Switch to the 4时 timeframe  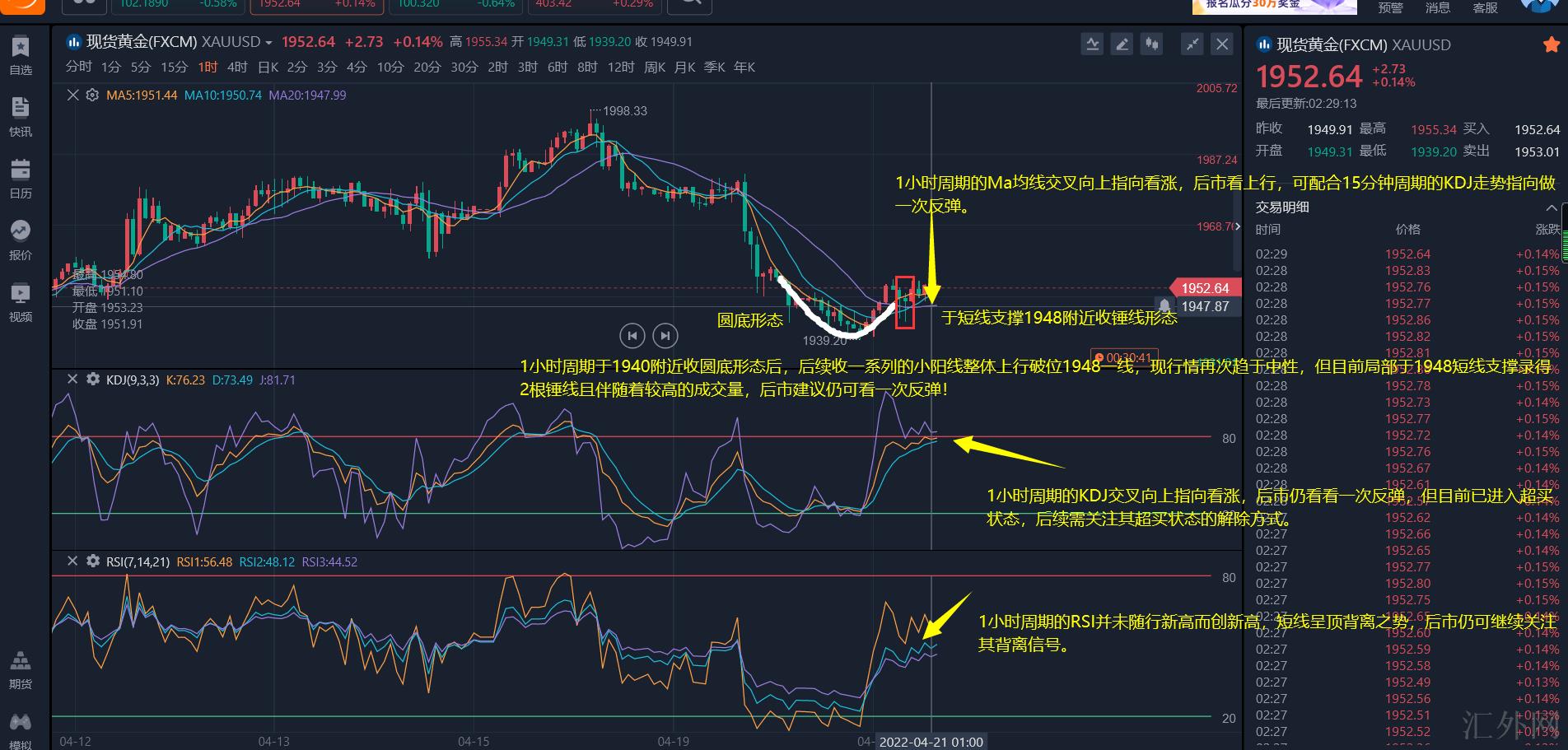237,68
